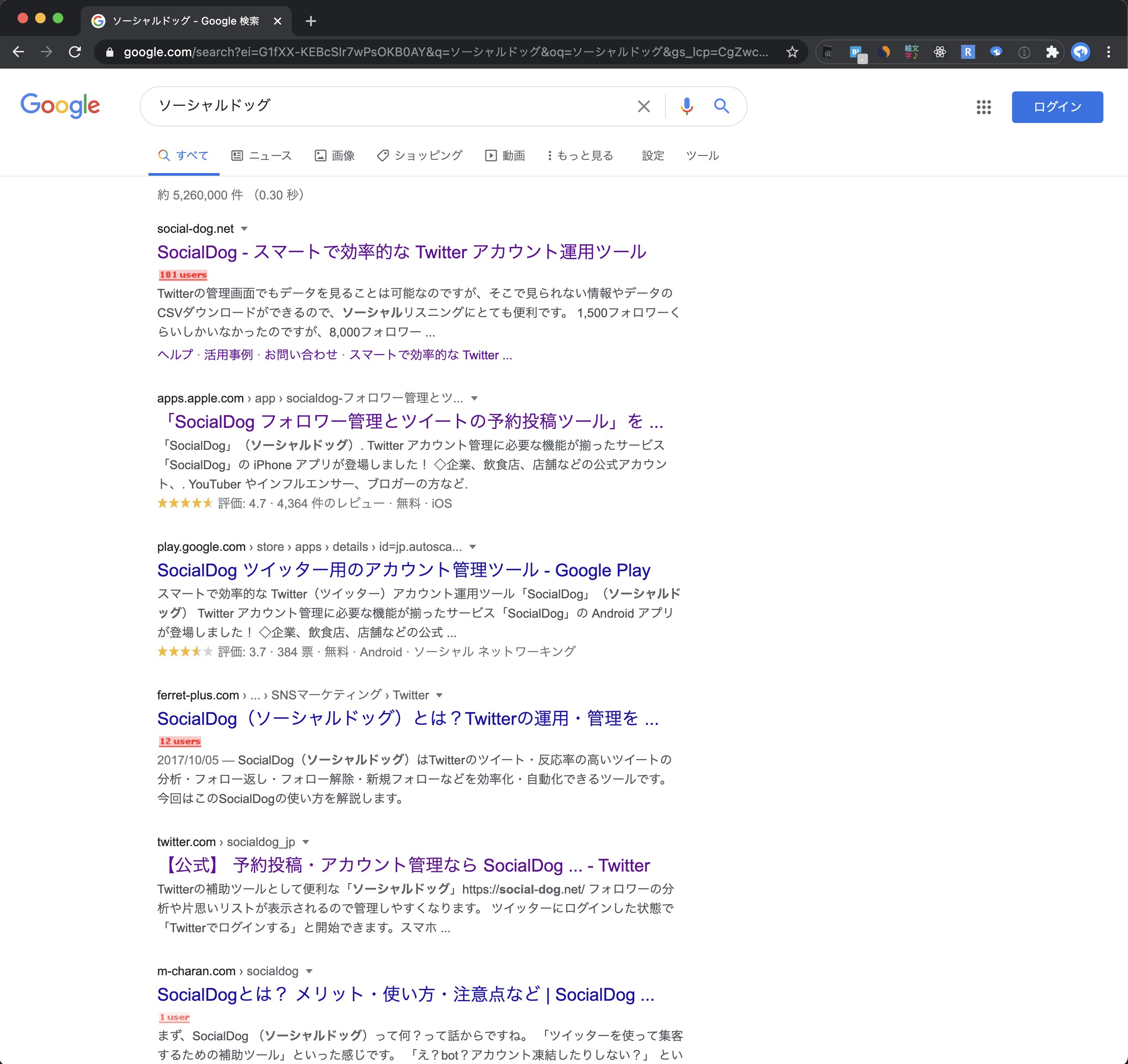The height and width of the screenshot is (1064, 1128).
Task: Expand the arrow next to the apps.apple.com result
Action: tap(474, 398)
